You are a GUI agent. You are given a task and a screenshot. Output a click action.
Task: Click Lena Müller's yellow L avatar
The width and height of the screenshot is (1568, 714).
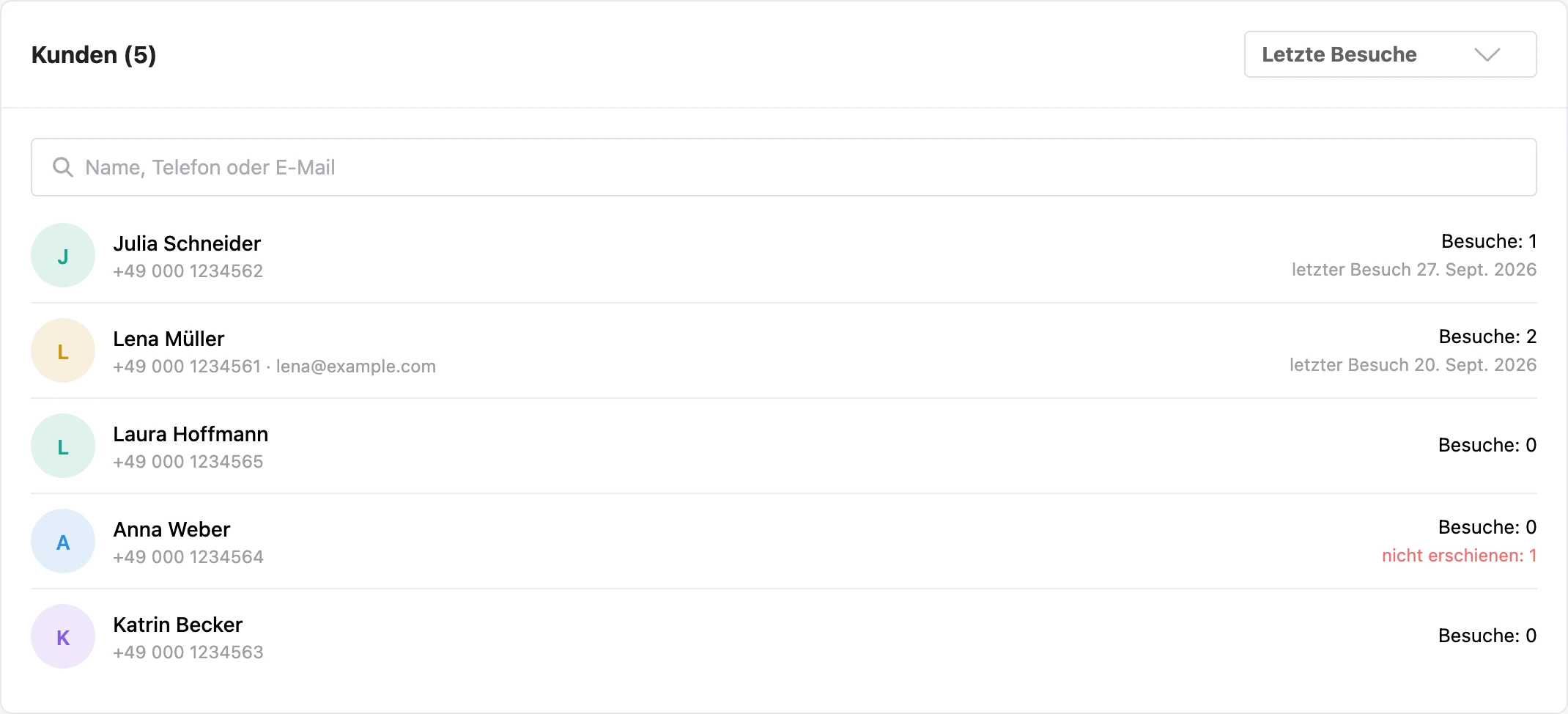(x=63, y=350)
